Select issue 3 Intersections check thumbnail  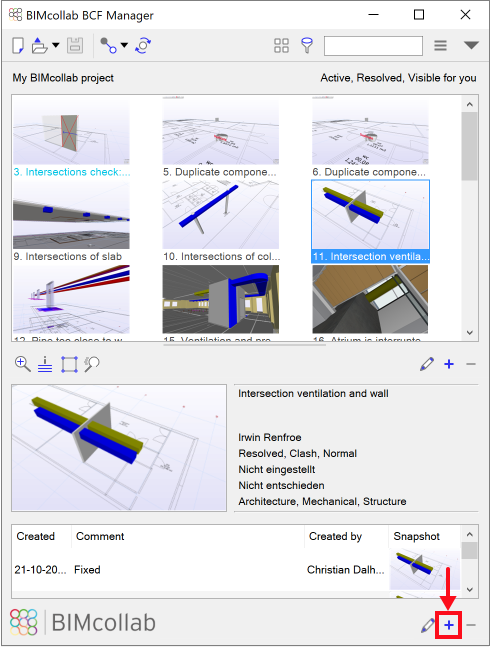71,137
